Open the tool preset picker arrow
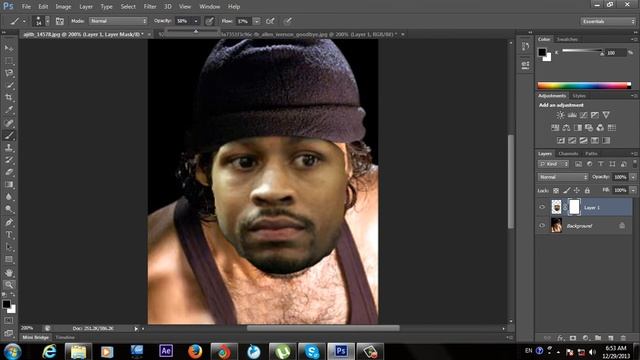The height and width of the screenshot is (360, 640). pyautogui.click(x=24, y=21)
